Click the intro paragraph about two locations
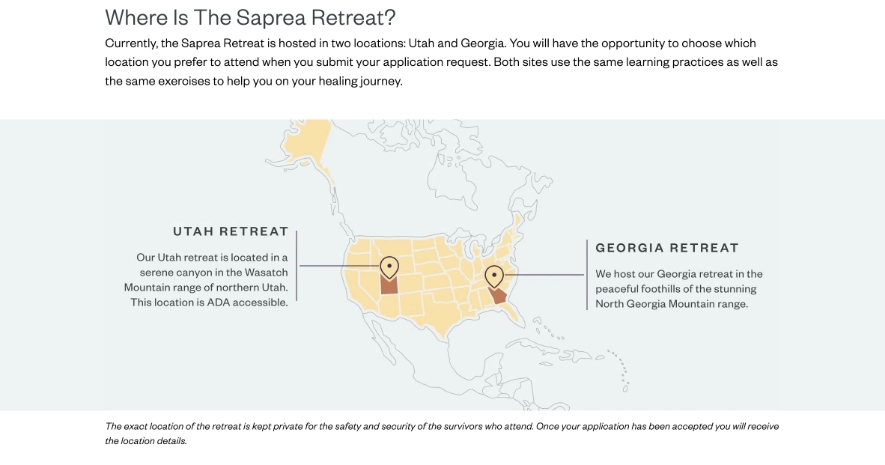 coord(441,62)
